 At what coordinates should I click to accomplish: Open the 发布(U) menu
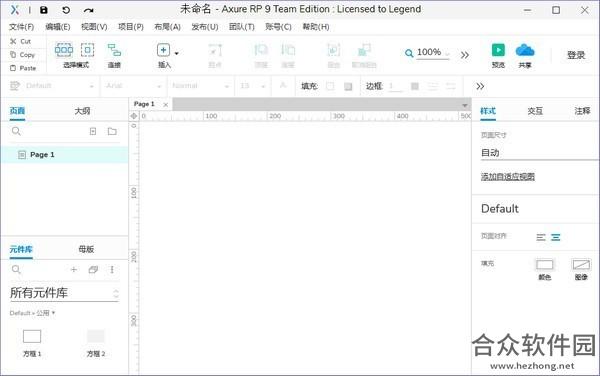(x=205, y=27)
